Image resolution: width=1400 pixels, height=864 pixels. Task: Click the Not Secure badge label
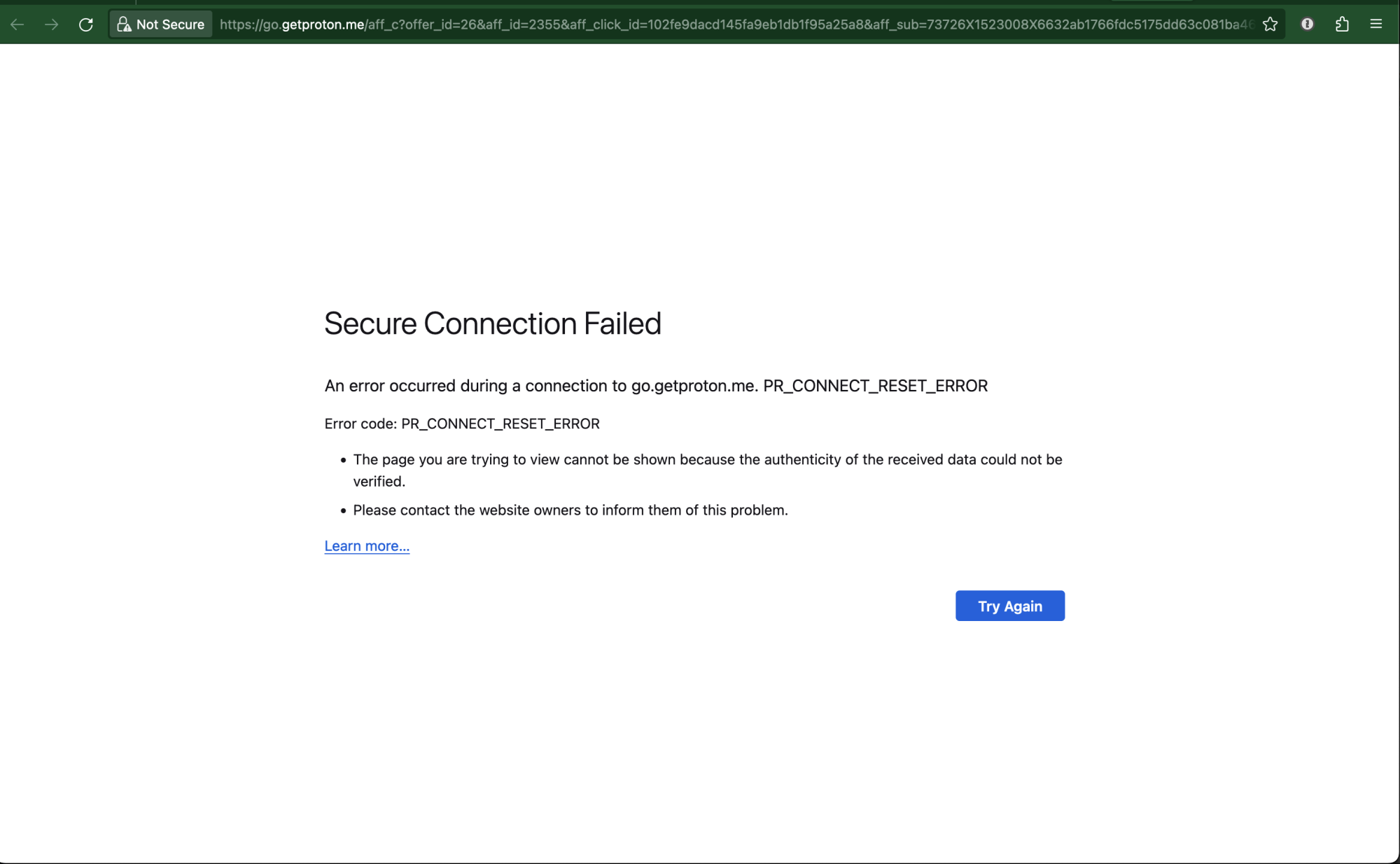(x=171, y=24)
